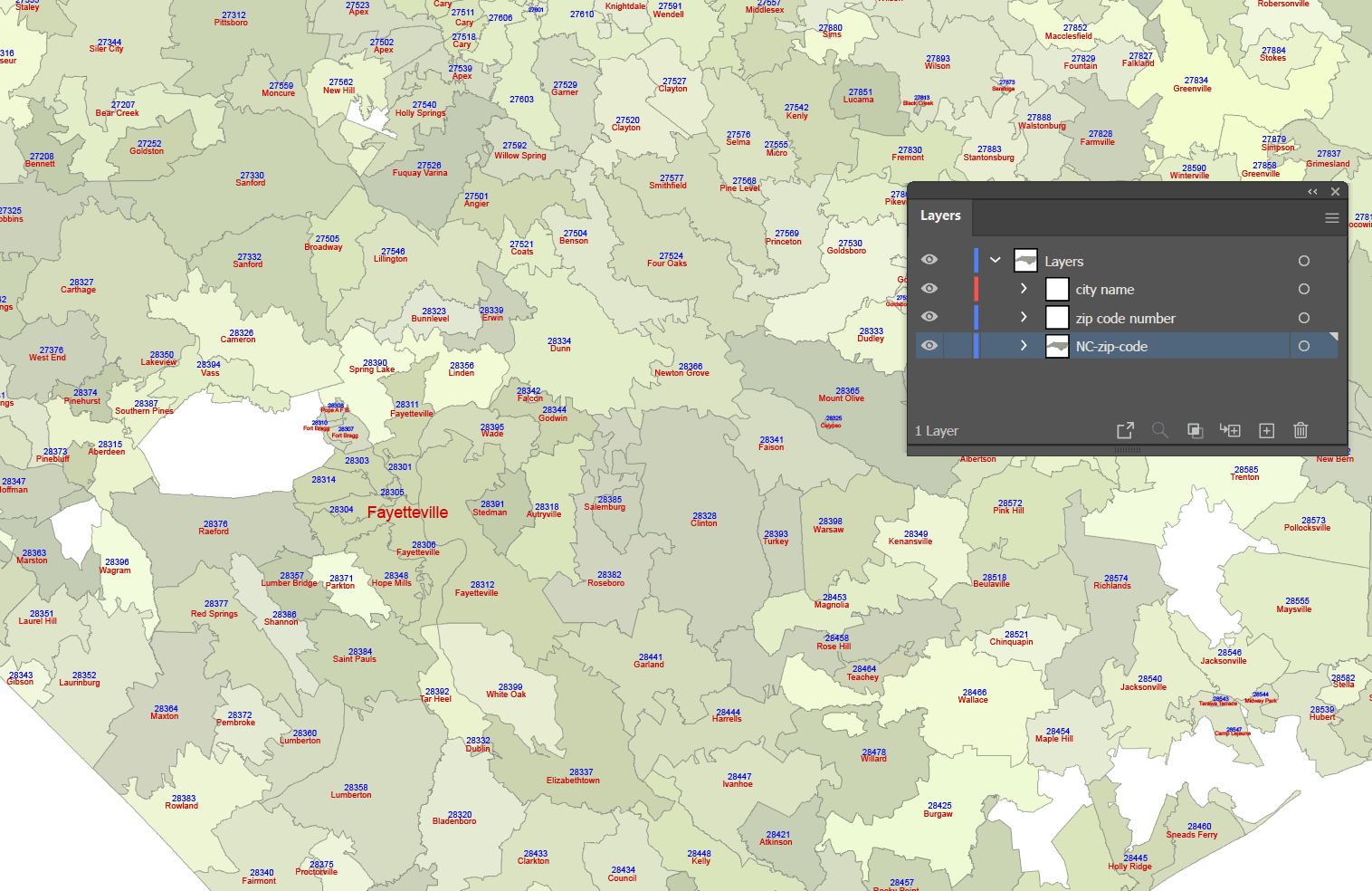
Task: Click the 'Red Springs' map label
Action: [214, 614]
